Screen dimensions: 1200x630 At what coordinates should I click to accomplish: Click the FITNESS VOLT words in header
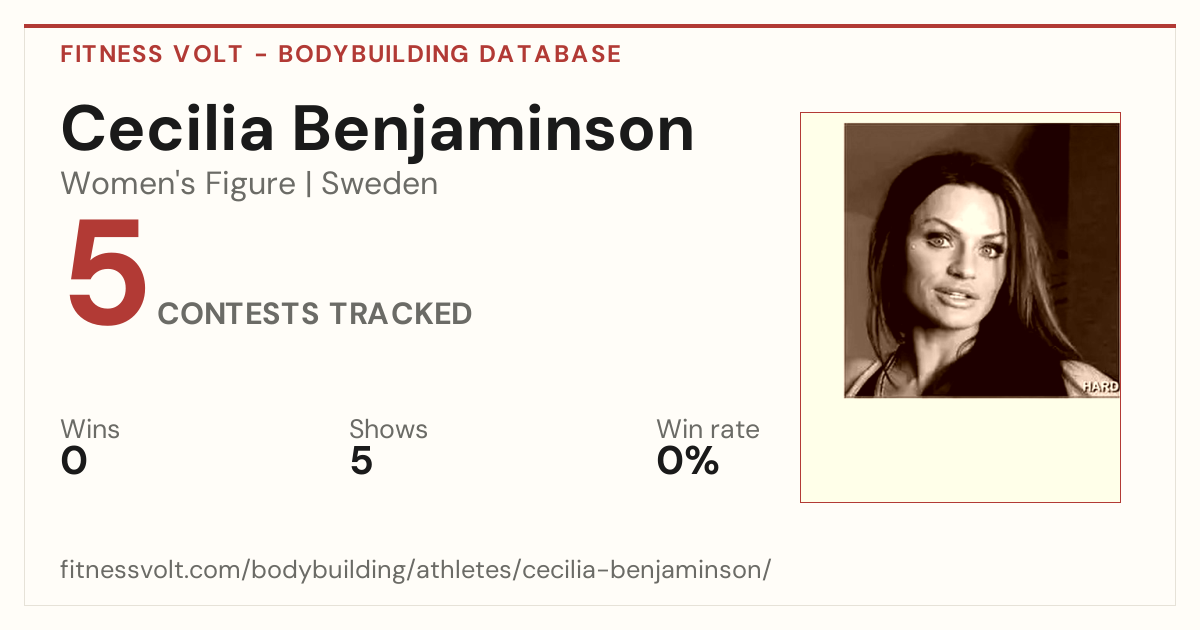[x=151, y=54]
